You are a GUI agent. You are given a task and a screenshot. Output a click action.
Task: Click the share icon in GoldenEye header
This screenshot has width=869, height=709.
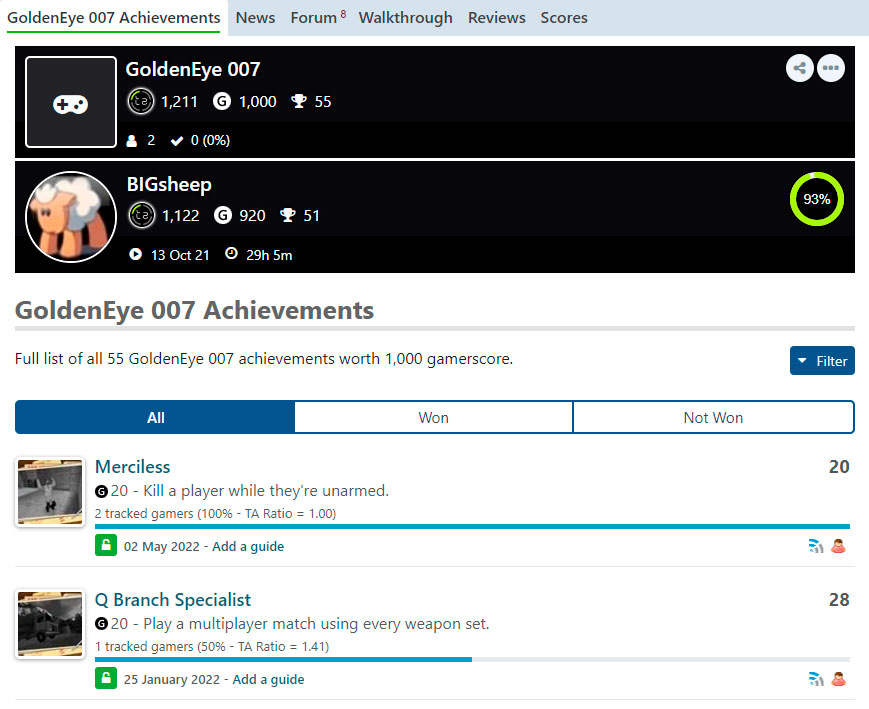click(799, 68)
